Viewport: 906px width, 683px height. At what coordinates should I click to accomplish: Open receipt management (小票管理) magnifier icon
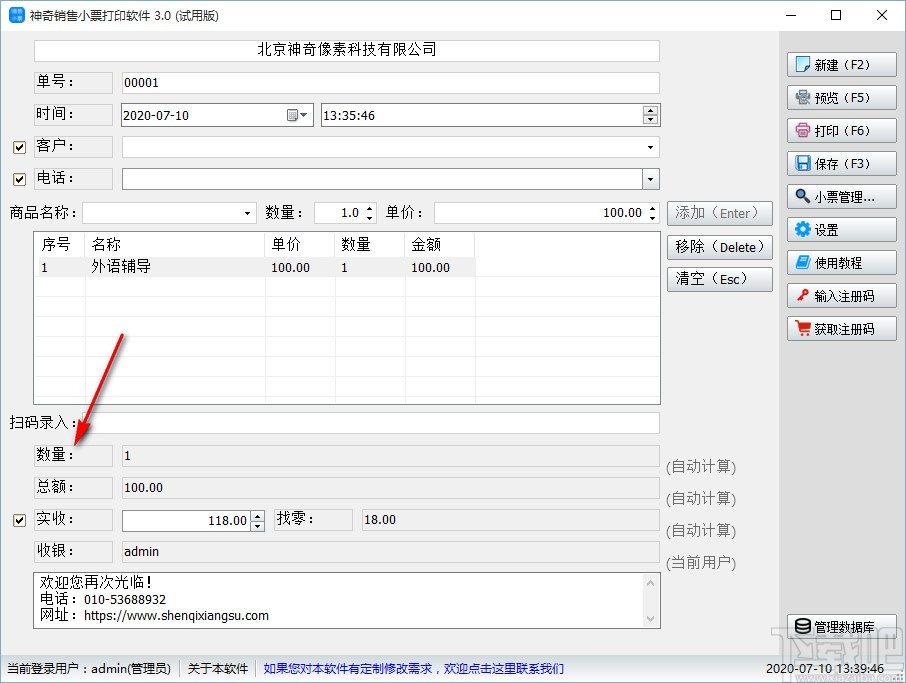click(803, 196)
